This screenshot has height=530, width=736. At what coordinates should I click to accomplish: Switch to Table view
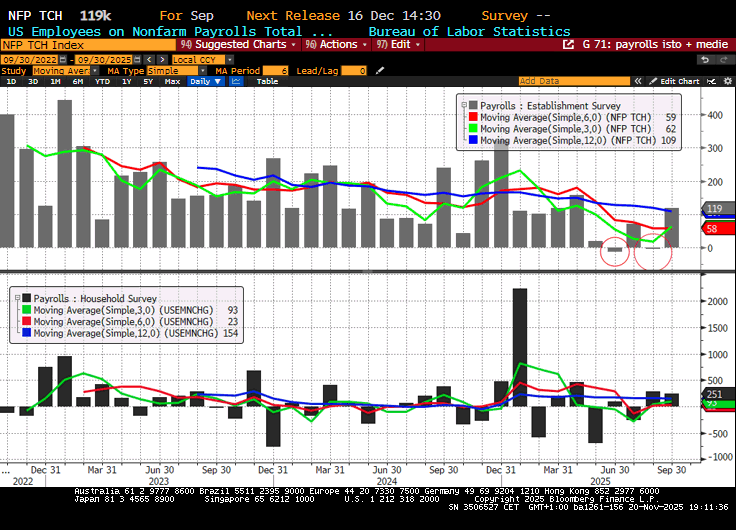click(267, 81)
